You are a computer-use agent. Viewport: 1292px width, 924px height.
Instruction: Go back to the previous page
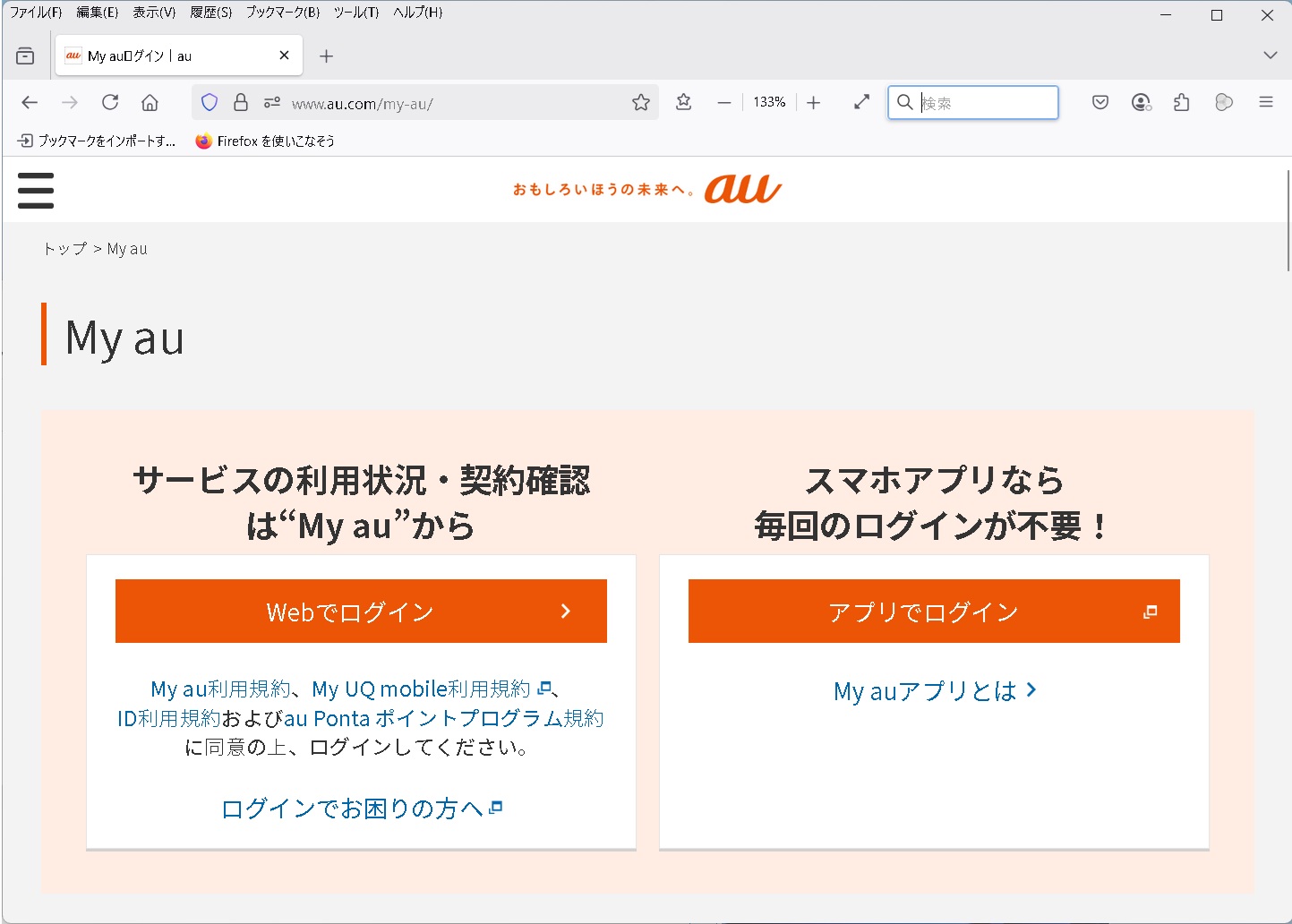[30, 102]
